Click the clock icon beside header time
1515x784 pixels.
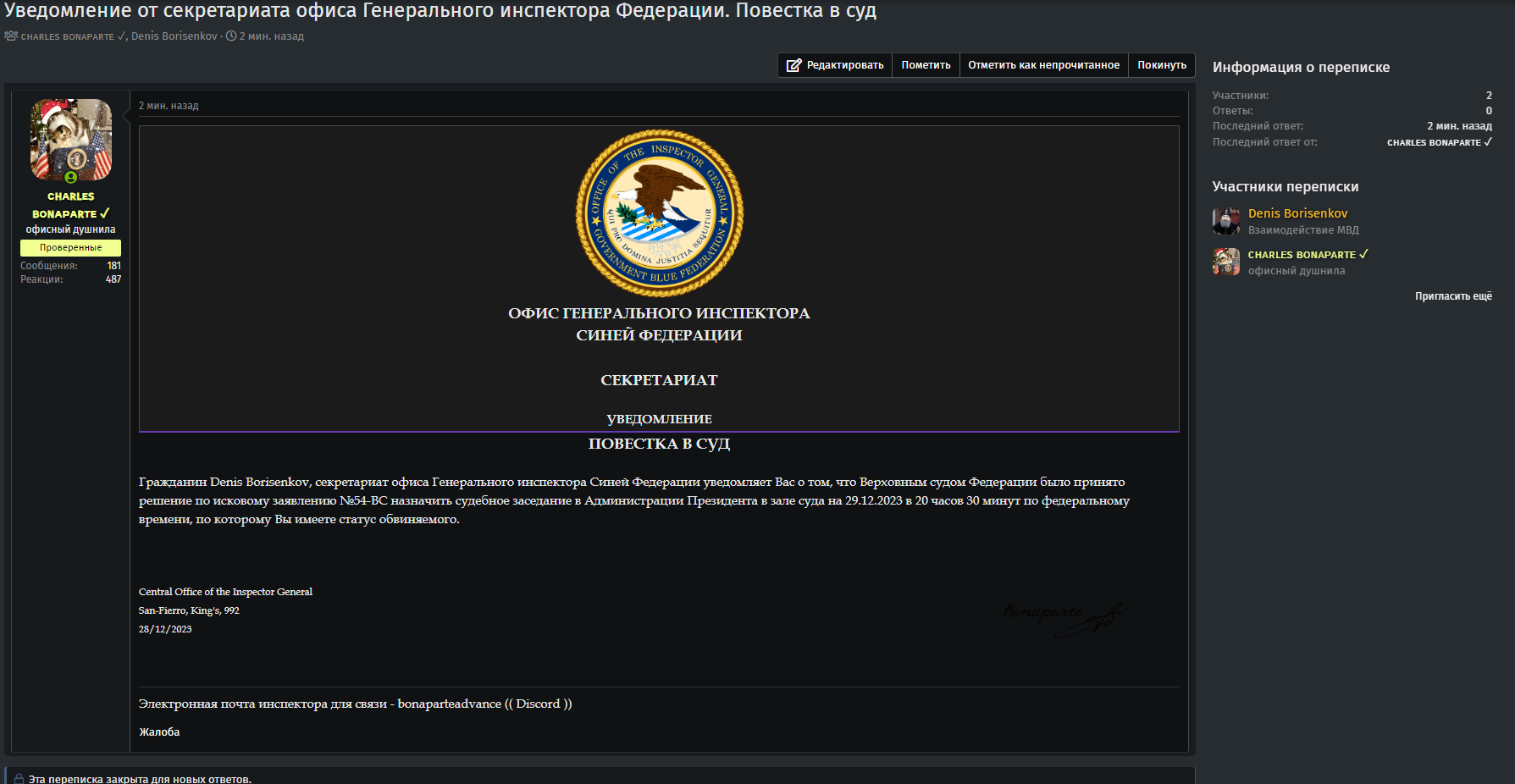231,36
